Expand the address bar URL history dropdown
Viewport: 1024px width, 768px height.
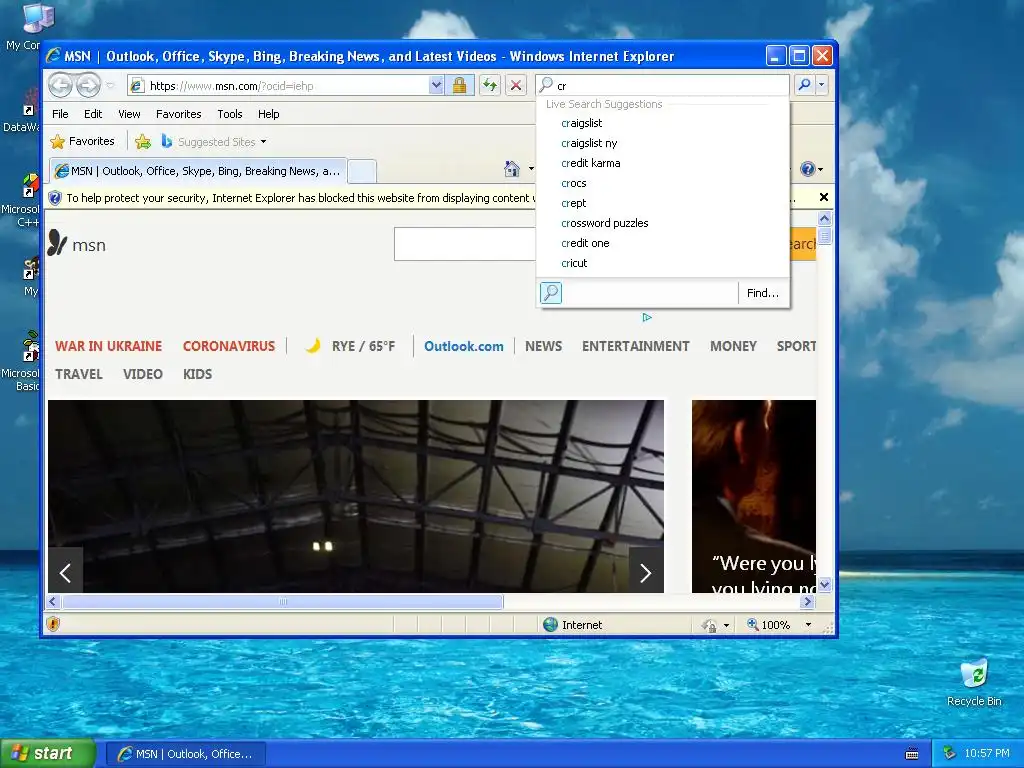click(x=436, y=85)
